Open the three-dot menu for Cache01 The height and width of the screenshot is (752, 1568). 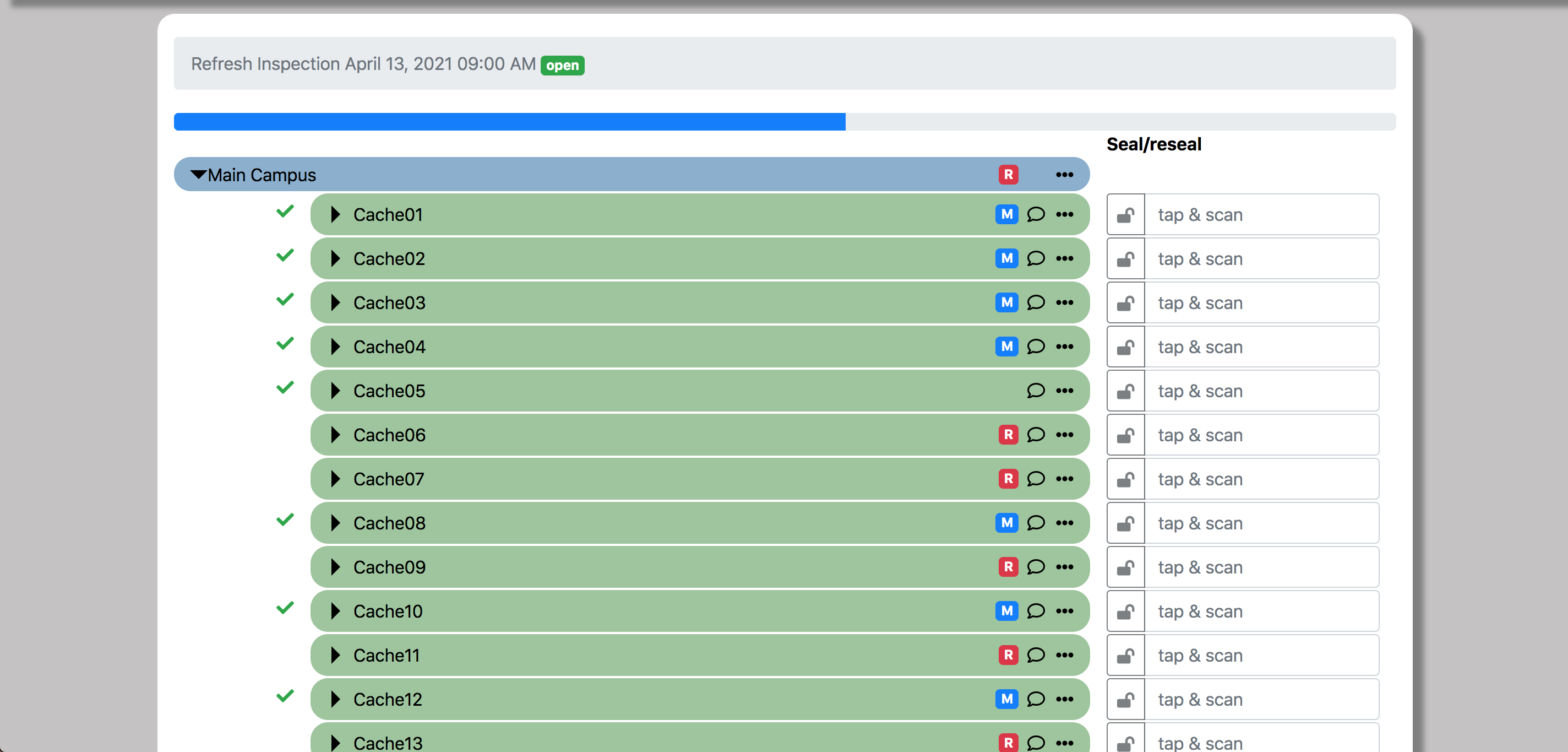1065,214
